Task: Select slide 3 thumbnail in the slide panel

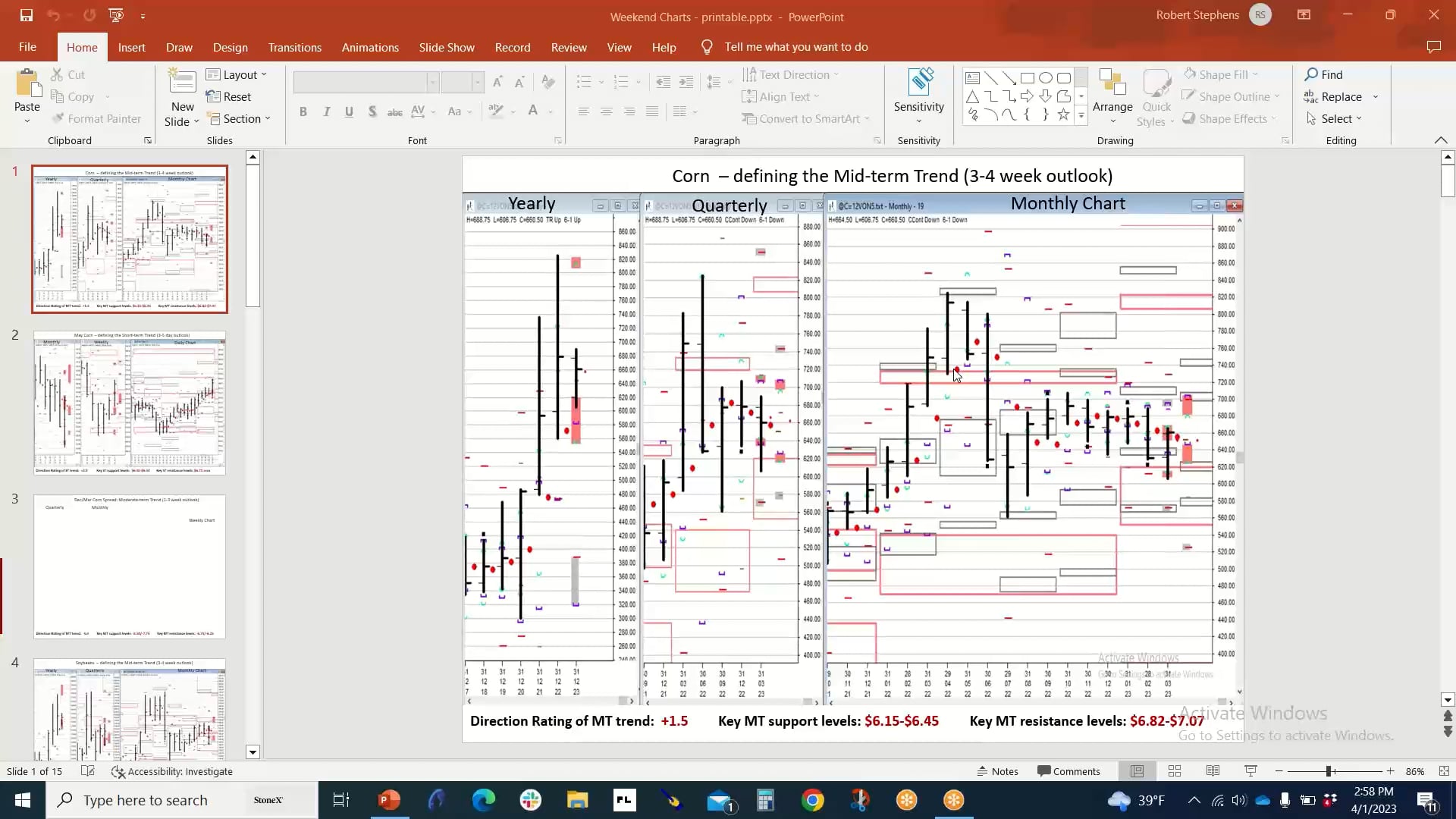Action: pyautogui.click(x=129, y=566)
